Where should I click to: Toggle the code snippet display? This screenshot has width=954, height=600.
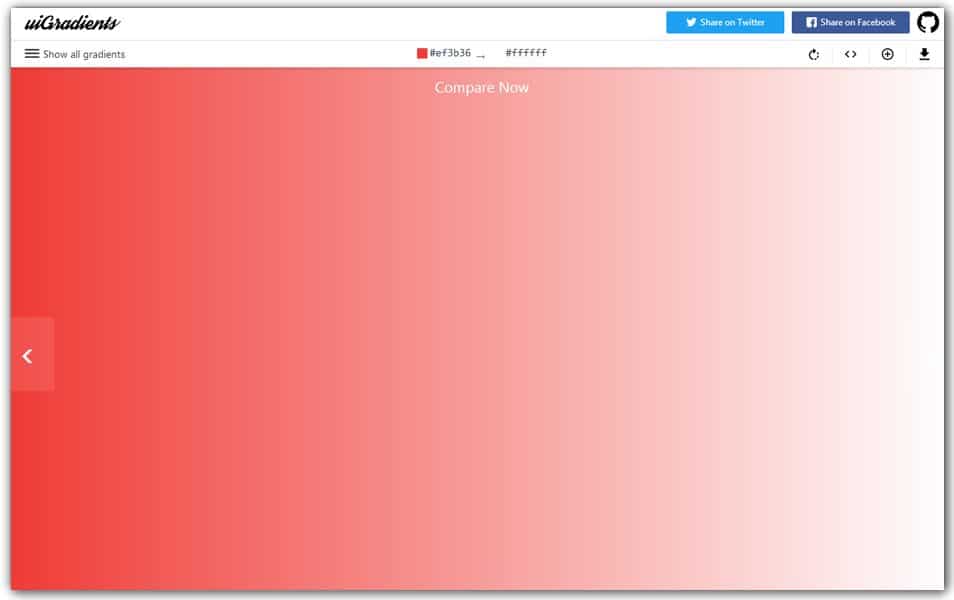(x=851, y=54)
